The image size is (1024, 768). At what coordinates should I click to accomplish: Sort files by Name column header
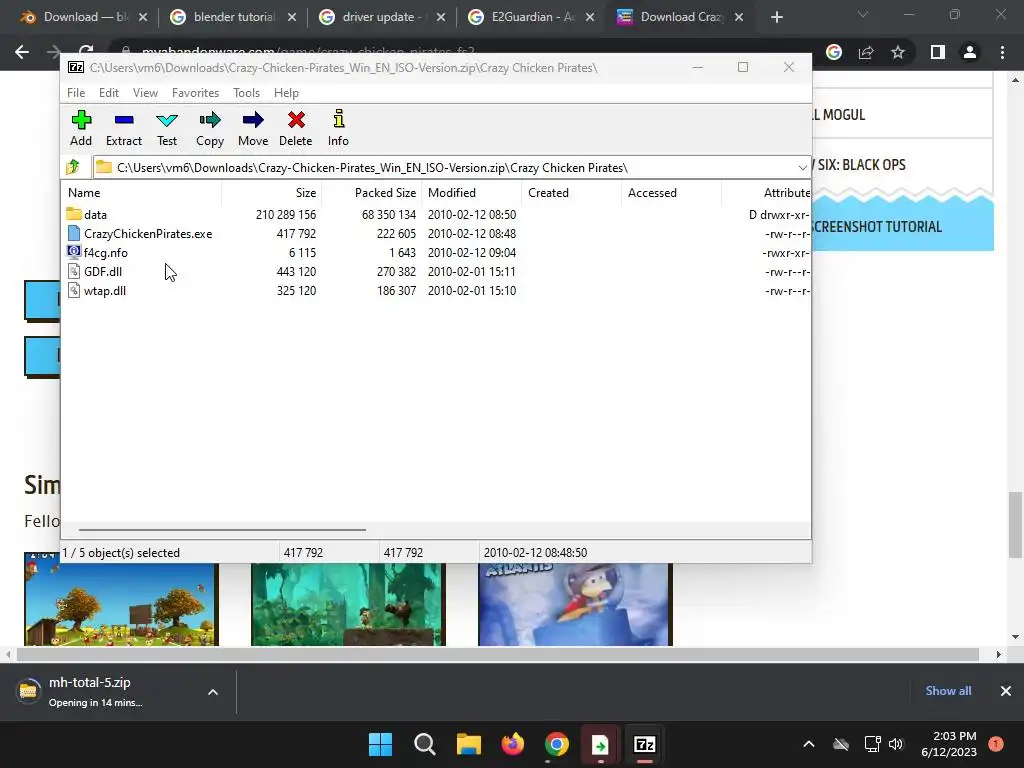(142, 193)
